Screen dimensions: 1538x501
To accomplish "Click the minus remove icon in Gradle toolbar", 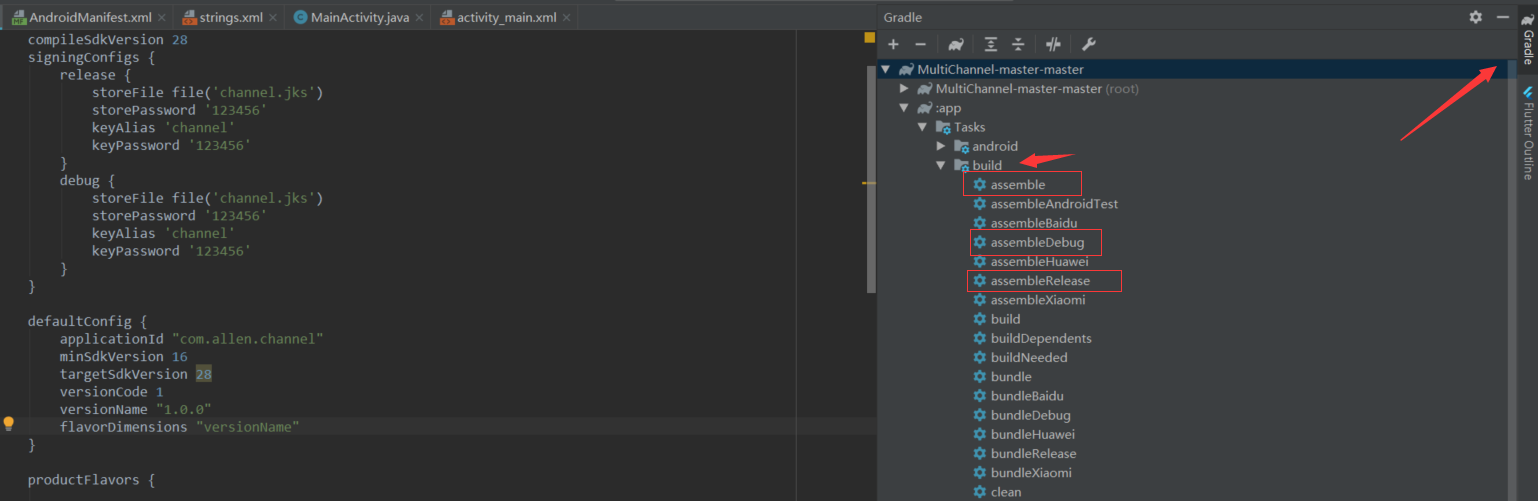I will (920, 44).
